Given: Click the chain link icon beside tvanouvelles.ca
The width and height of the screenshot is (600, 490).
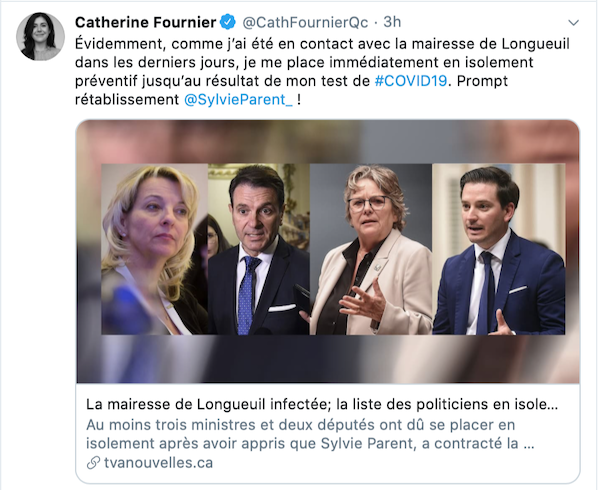Looking at the screenshot, I should click(93, 463).
